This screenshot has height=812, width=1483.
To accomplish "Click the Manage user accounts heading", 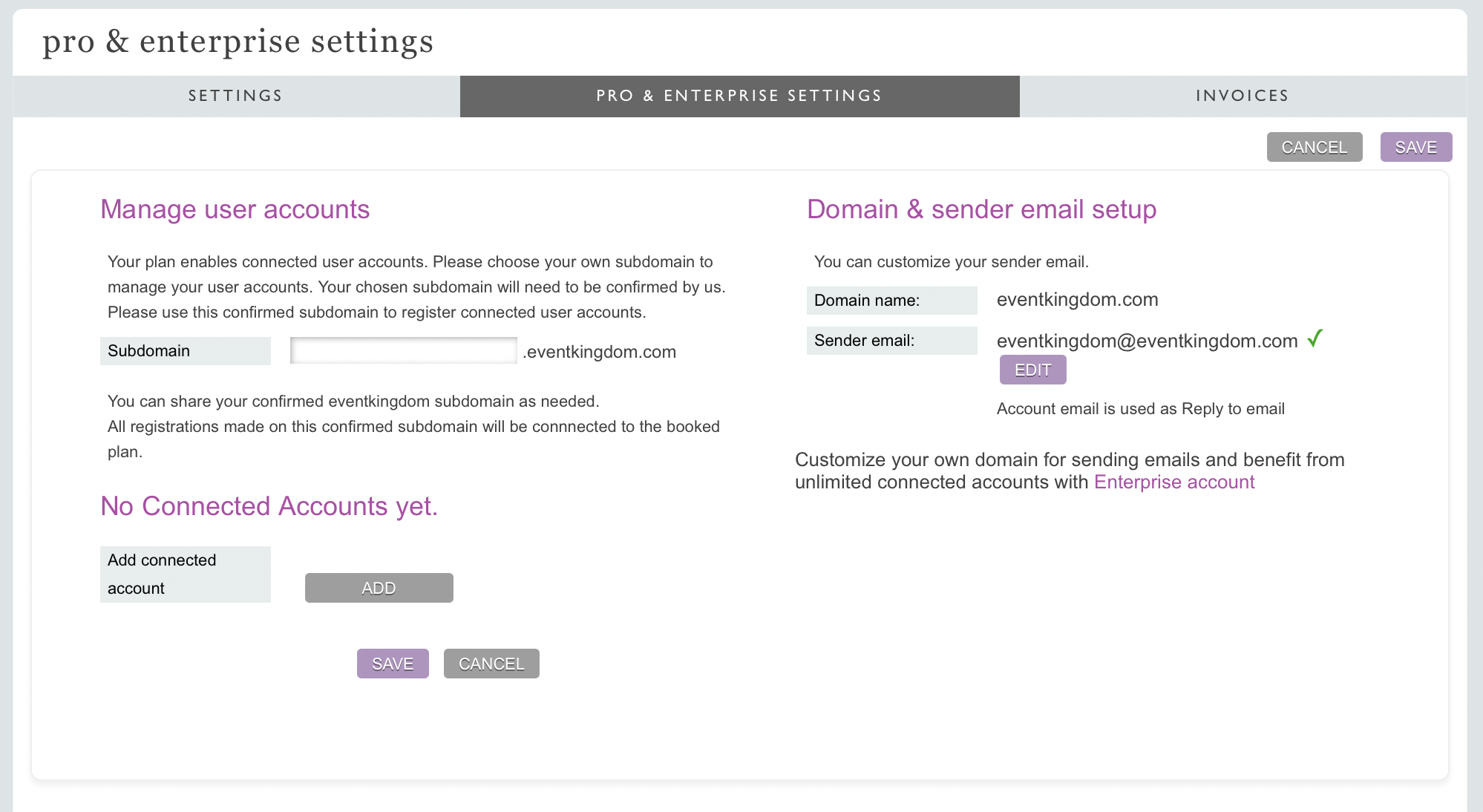I will pos(235,209).
